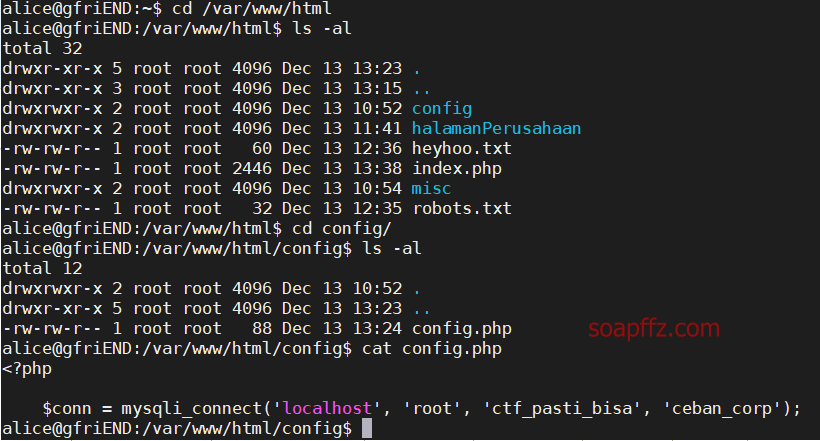Click the halamanPerusahaan directory entry
The image size is (820, 441).
[x=496, y=128]
